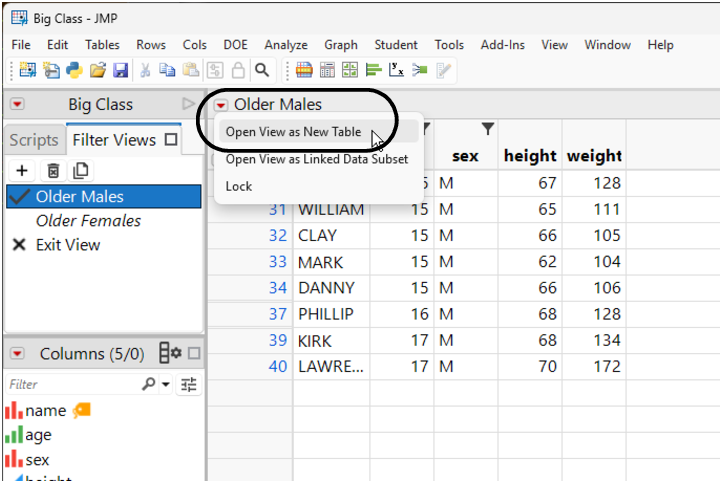Choose Open View as Linked Data Subset
This screenshot has height=483, width=722.
pos(318,159)
